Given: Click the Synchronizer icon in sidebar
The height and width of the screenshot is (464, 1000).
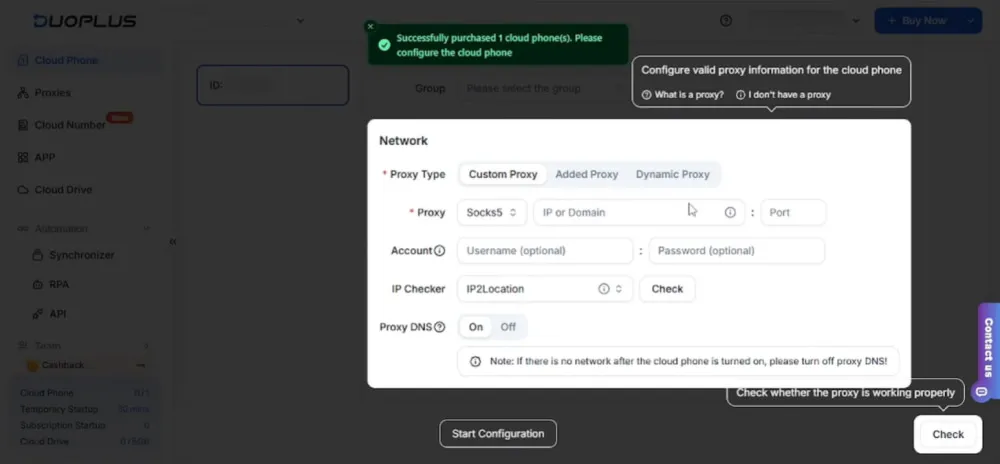Looking at the screenshot, I should coord(38,255).
